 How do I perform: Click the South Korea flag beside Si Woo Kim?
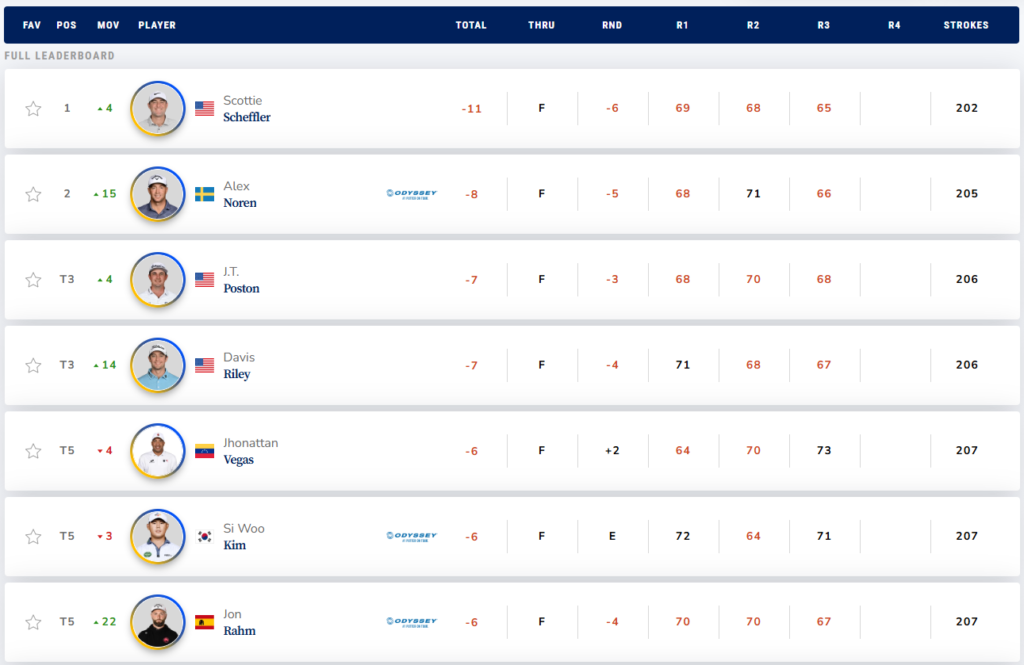[x=204, y=537]
